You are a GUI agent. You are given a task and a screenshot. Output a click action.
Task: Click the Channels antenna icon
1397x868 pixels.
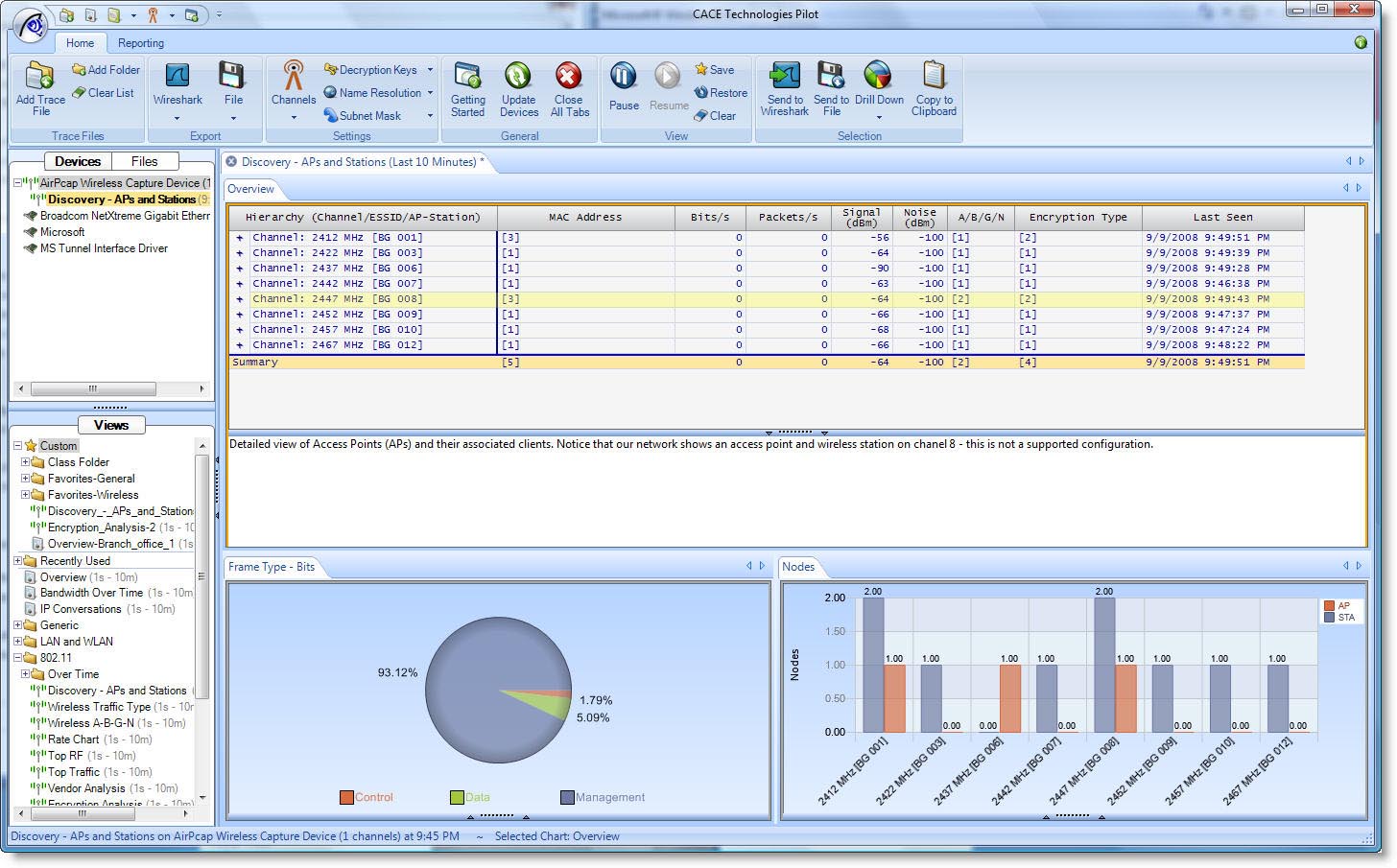click(x=294, y=77)
